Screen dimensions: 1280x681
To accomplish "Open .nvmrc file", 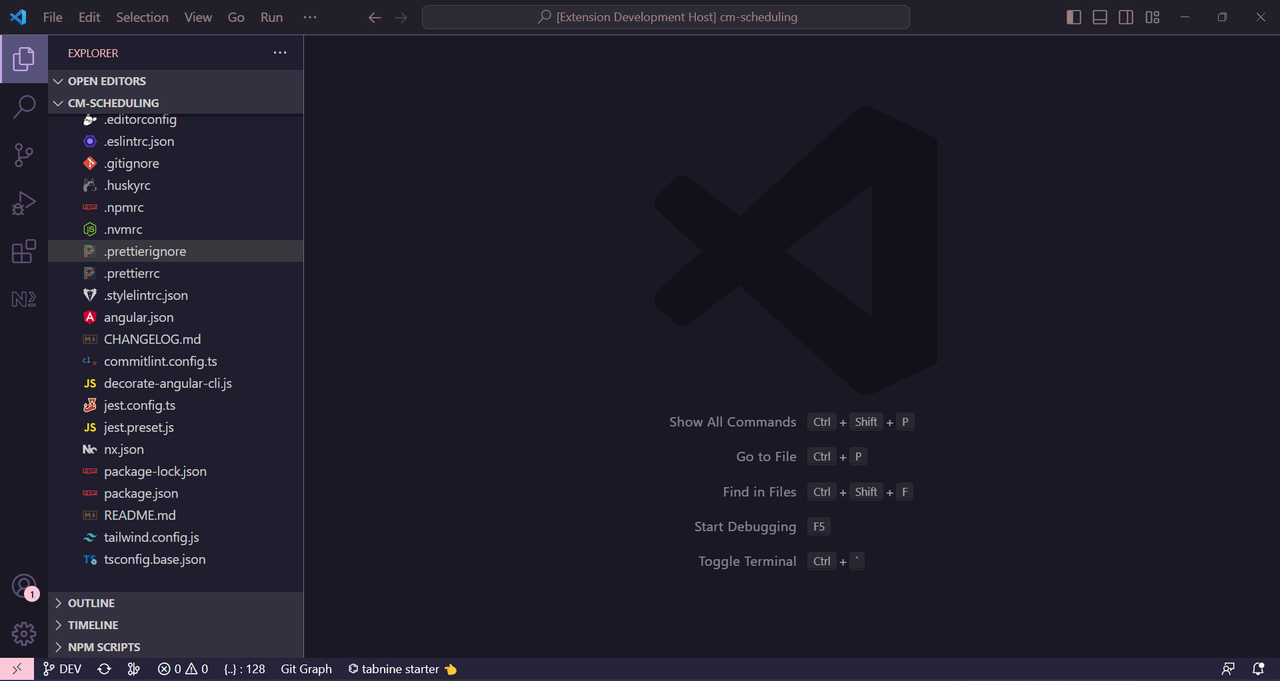I will [x=176, y=229].
